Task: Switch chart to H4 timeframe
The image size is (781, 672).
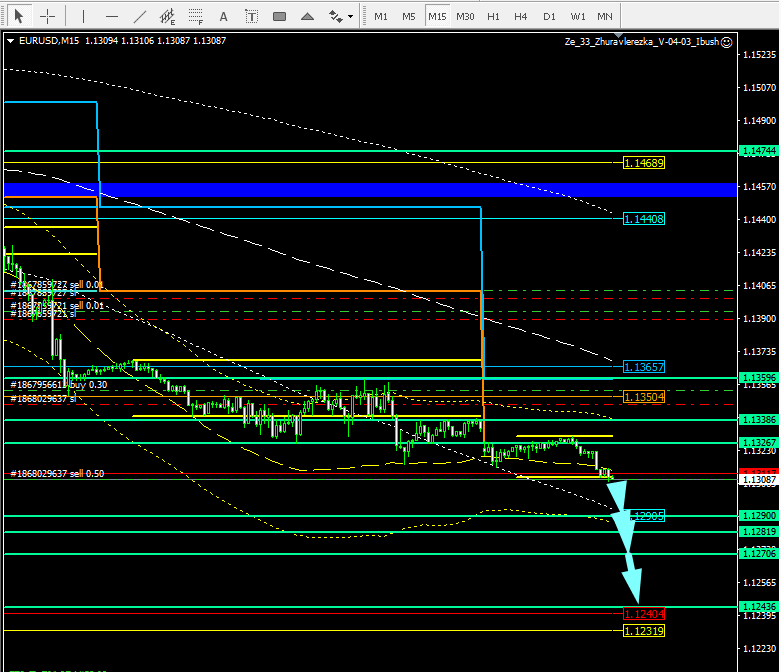Action: (x=521, y=16)
